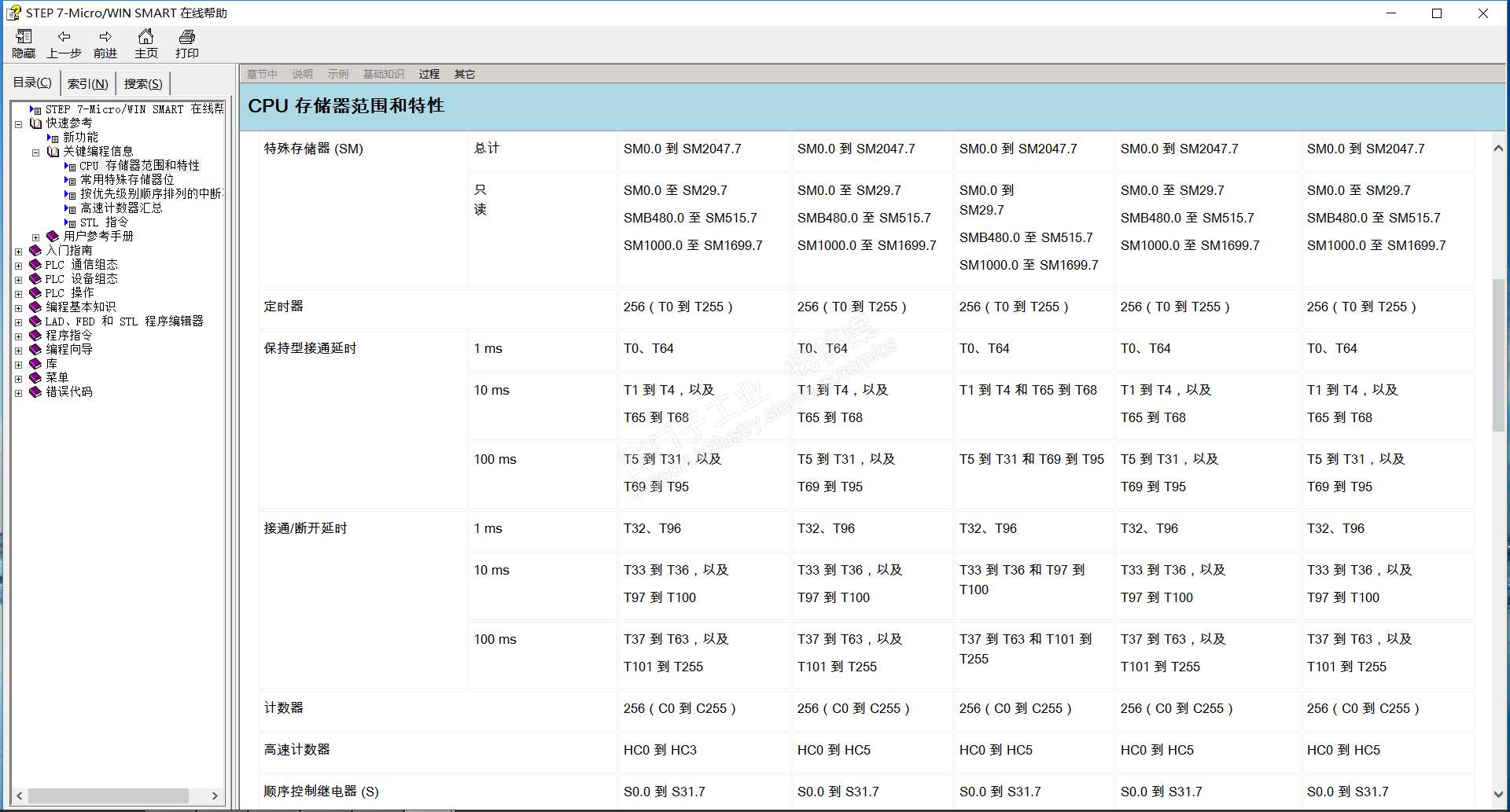
Task: Select the CPU 存储器范围和特性 tree entry
Action: 140,166
